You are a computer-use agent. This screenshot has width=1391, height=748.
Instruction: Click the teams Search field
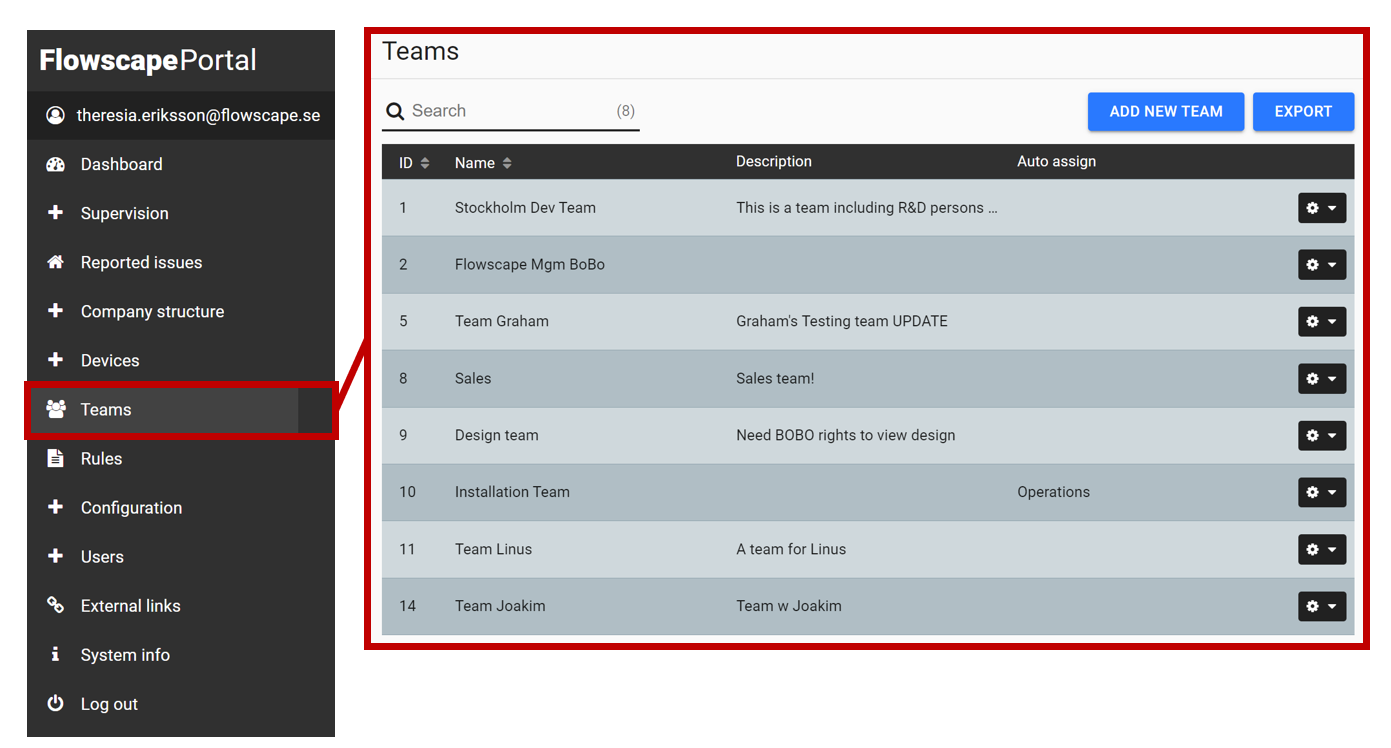click(510, 111)
